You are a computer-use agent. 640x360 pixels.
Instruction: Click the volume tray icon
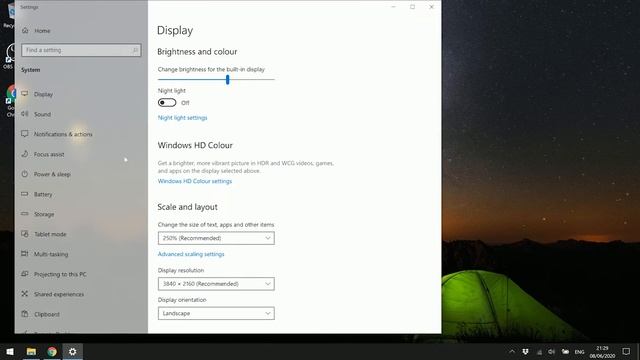click(x=552, y=352)
